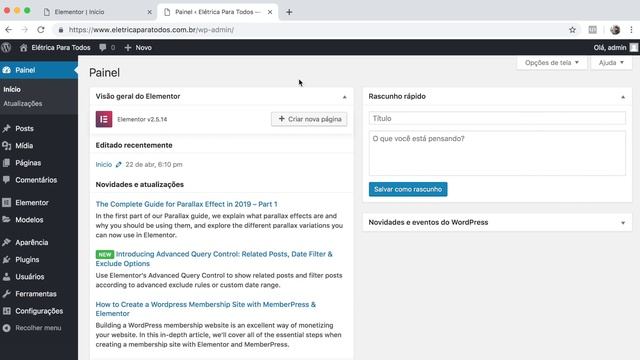This screenshot has width=640, height=360.
Task: Open a new browser tab with plus
Action: pos(289,12)
